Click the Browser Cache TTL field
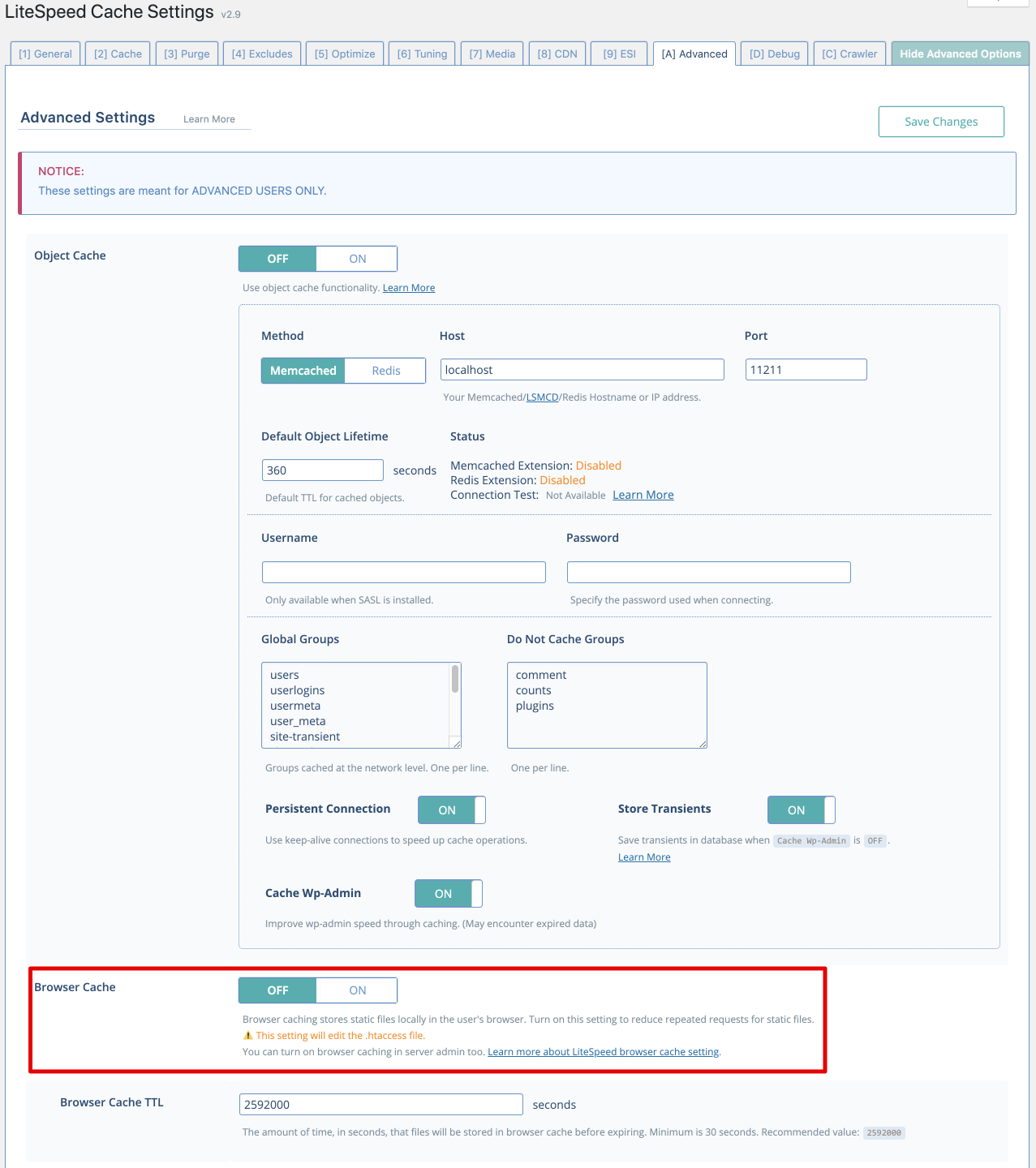This screenshot has width=1036, height=1168. [x=381, y=1105]
